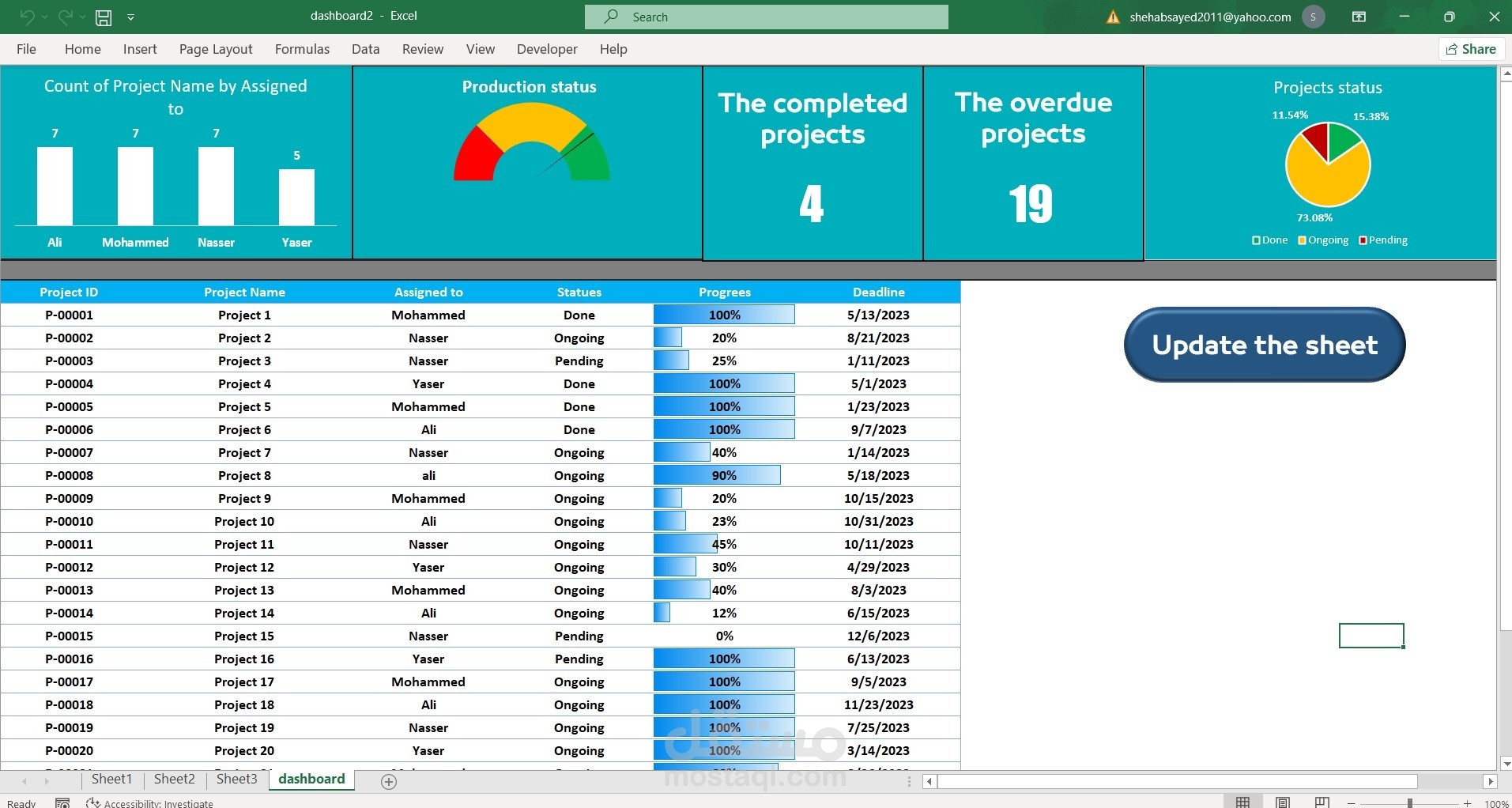
Task: Switch to the Data tab
Action: click(365, 49)
